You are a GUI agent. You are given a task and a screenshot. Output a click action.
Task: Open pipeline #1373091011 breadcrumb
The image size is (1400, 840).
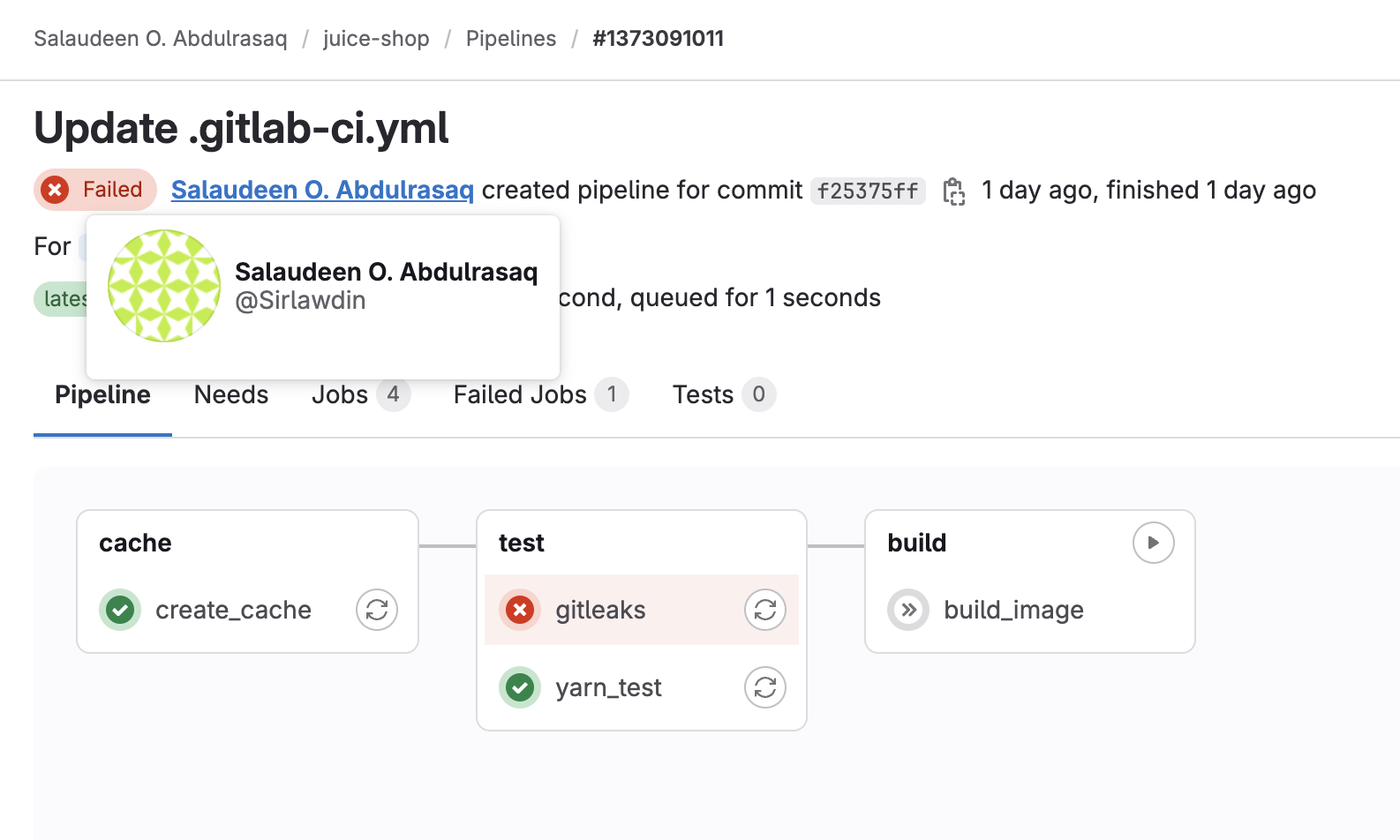click(x=658, y=39)
